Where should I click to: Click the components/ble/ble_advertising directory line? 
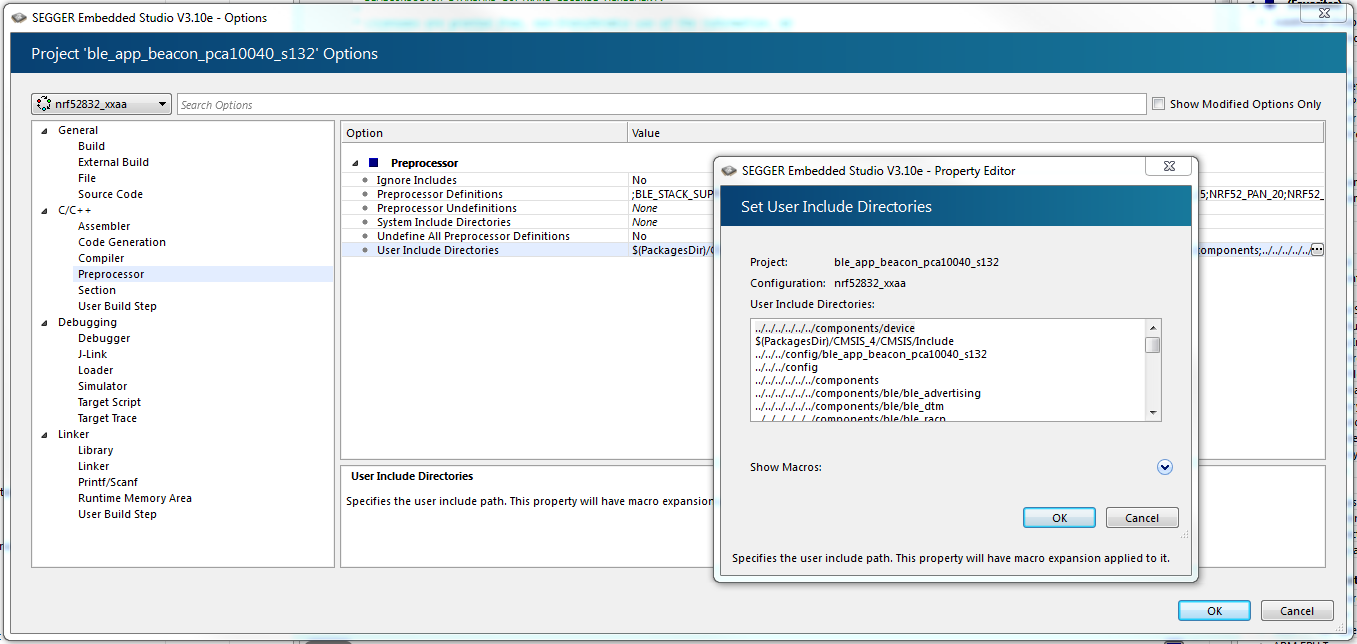pos(868,393)
